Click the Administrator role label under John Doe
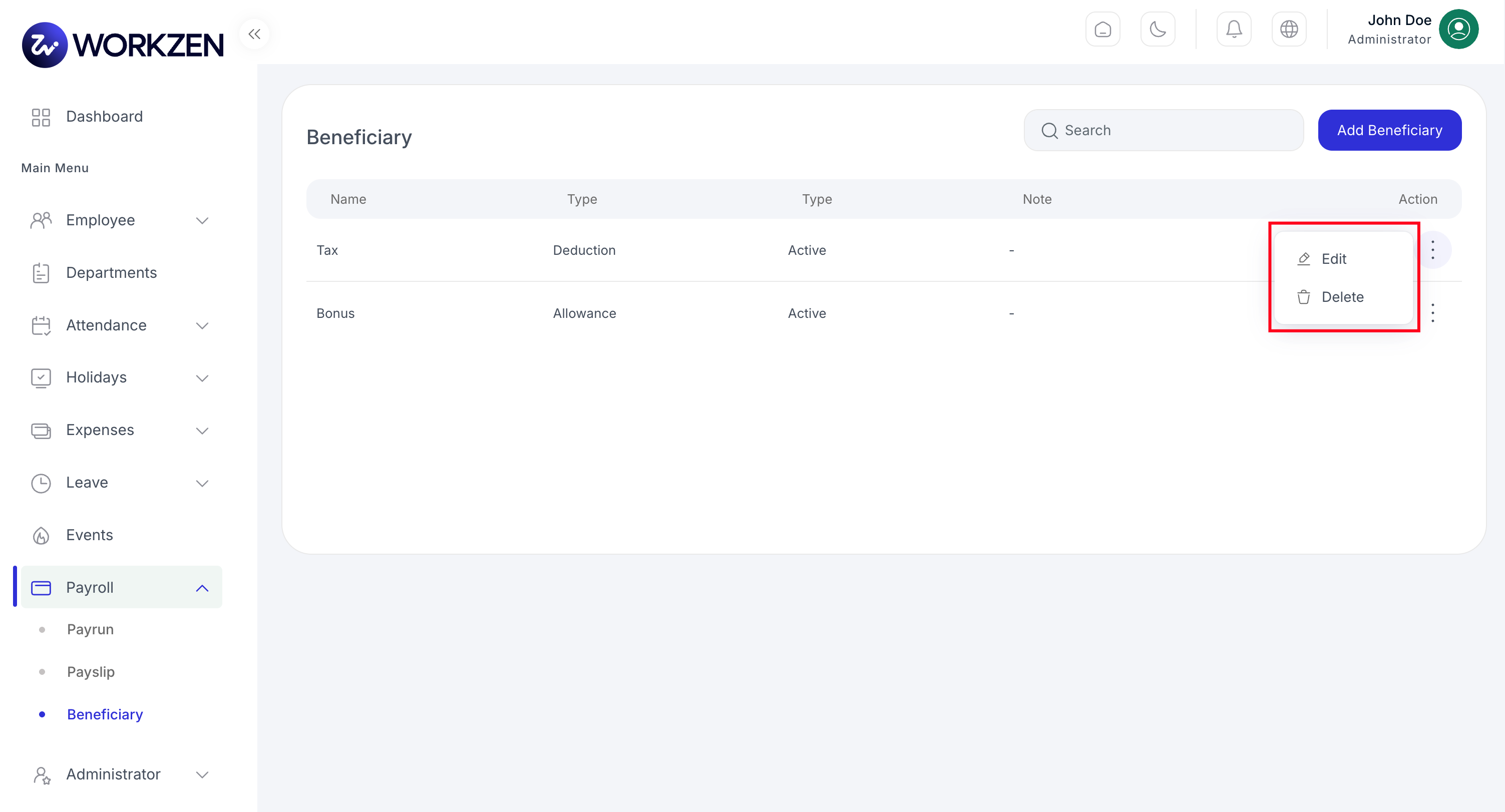1505x812 pixels. coord(1389,39)
